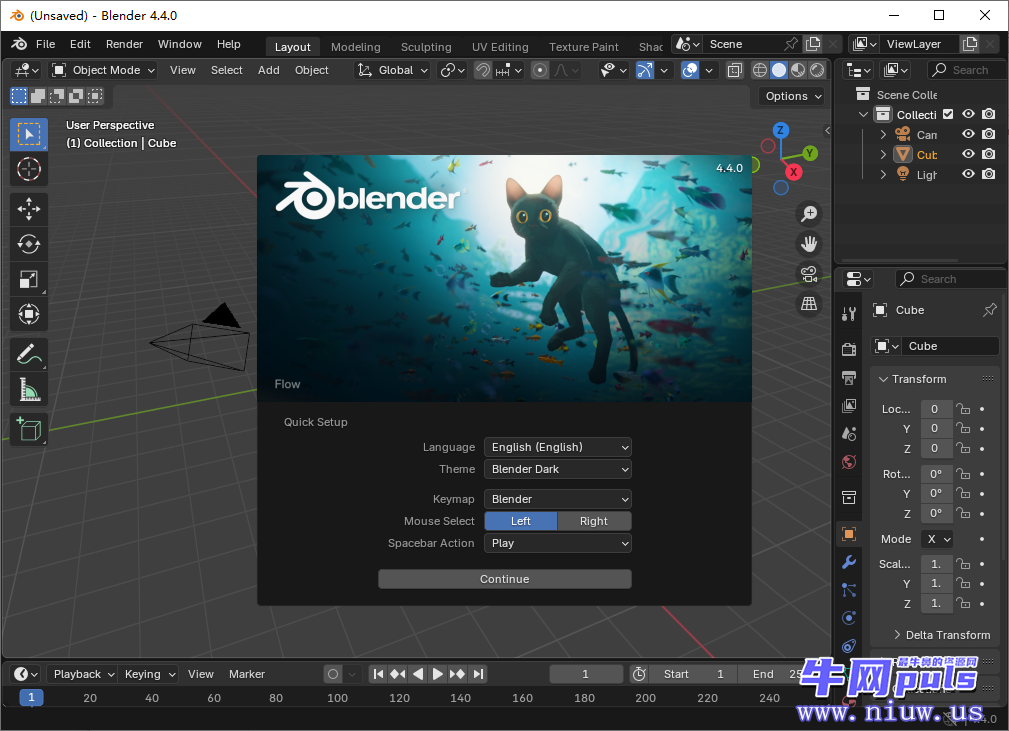Choose the Move tool in toolbar
This screenshot has width=1009, height=731.
[29, 209]
